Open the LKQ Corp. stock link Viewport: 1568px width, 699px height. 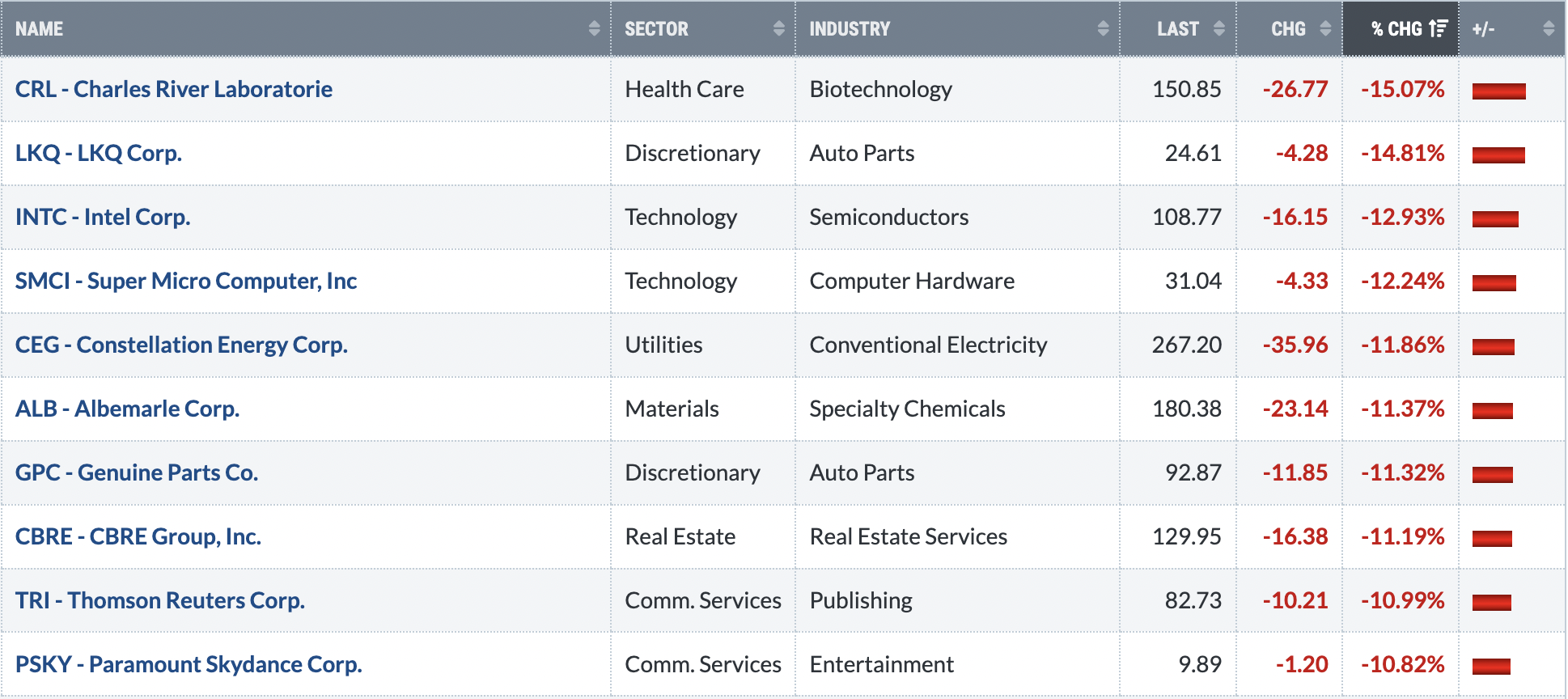[99, 153]
